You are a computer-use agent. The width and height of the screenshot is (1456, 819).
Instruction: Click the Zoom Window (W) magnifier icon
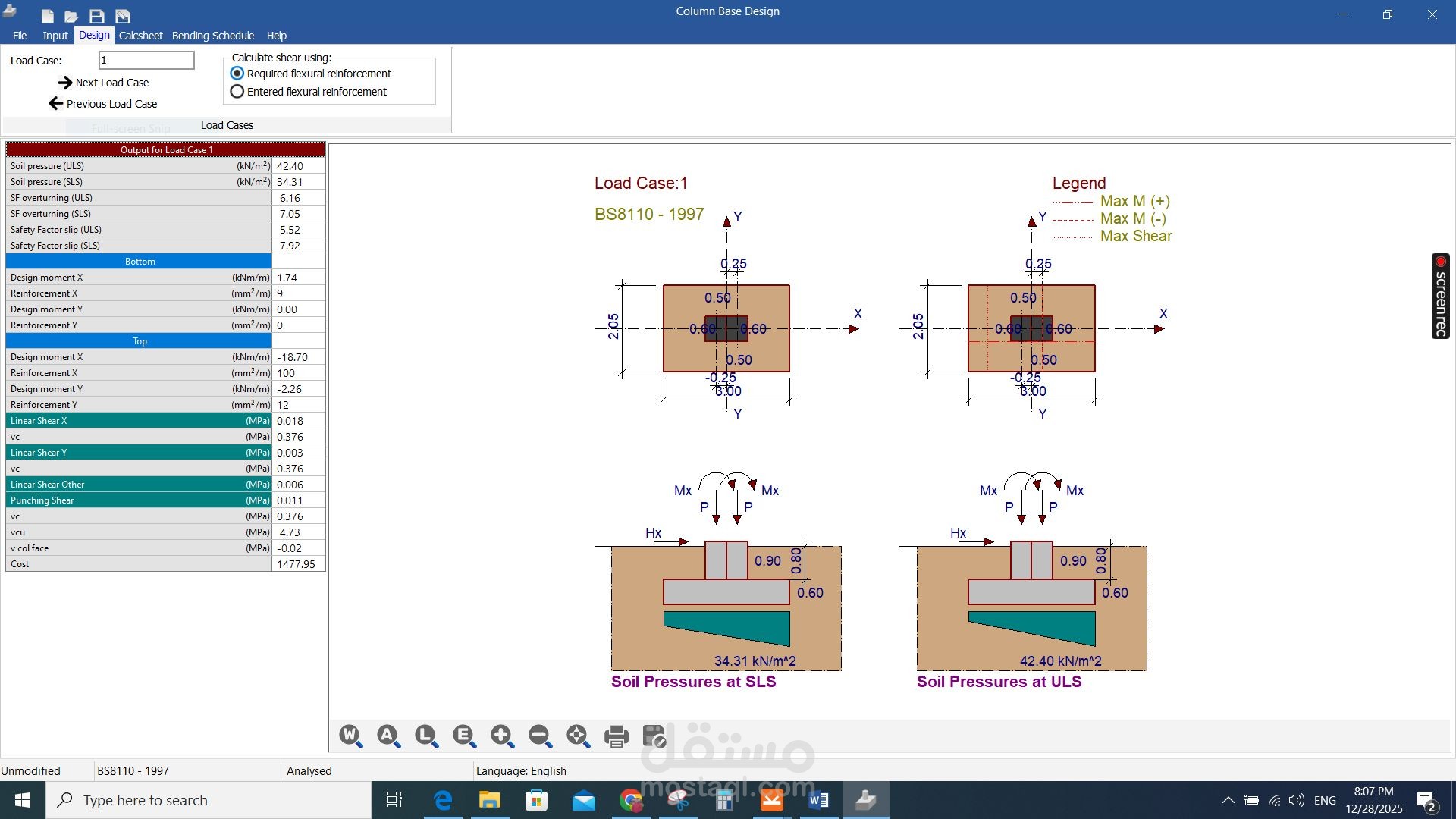pos(350,736)
